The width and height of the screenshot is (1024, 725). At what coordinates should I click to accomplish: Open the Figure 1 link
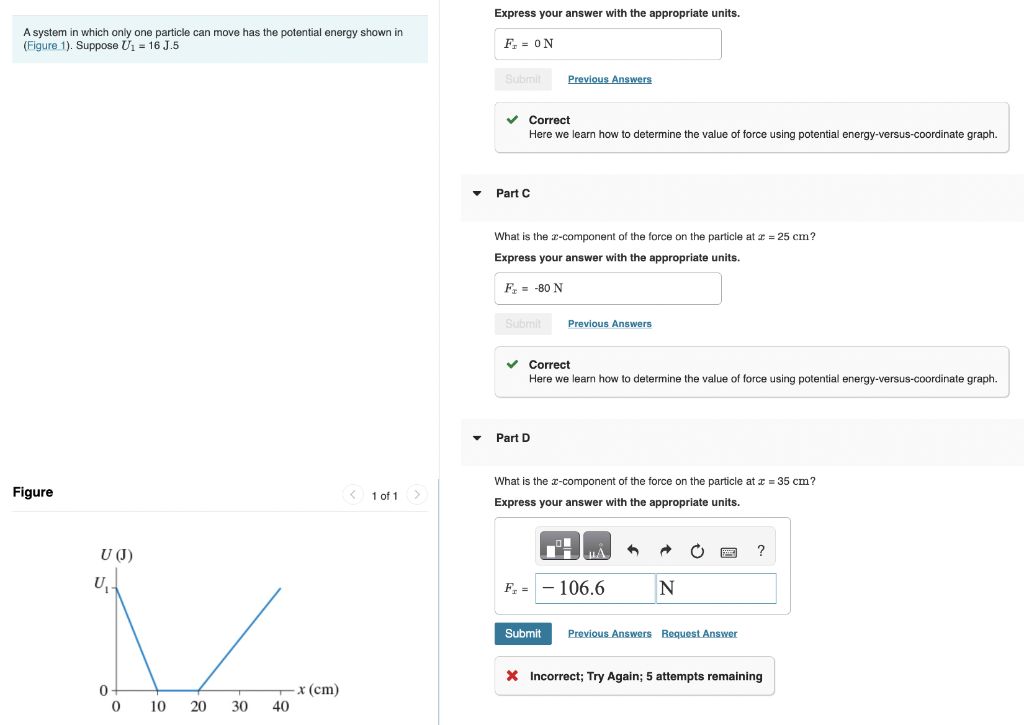click(44, 45)
